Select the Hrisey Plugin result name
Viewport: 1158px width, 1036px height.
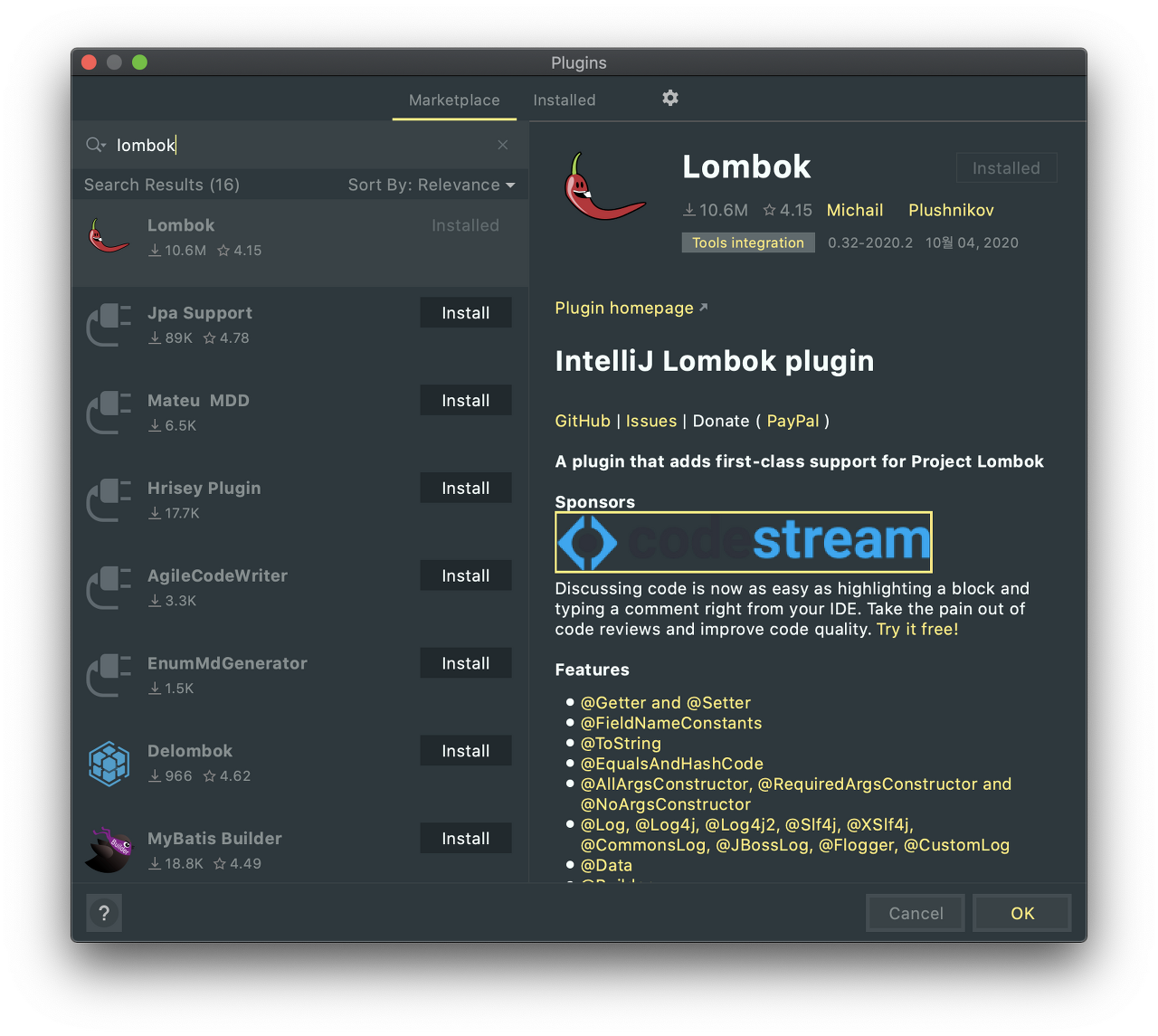click(204, 489)
